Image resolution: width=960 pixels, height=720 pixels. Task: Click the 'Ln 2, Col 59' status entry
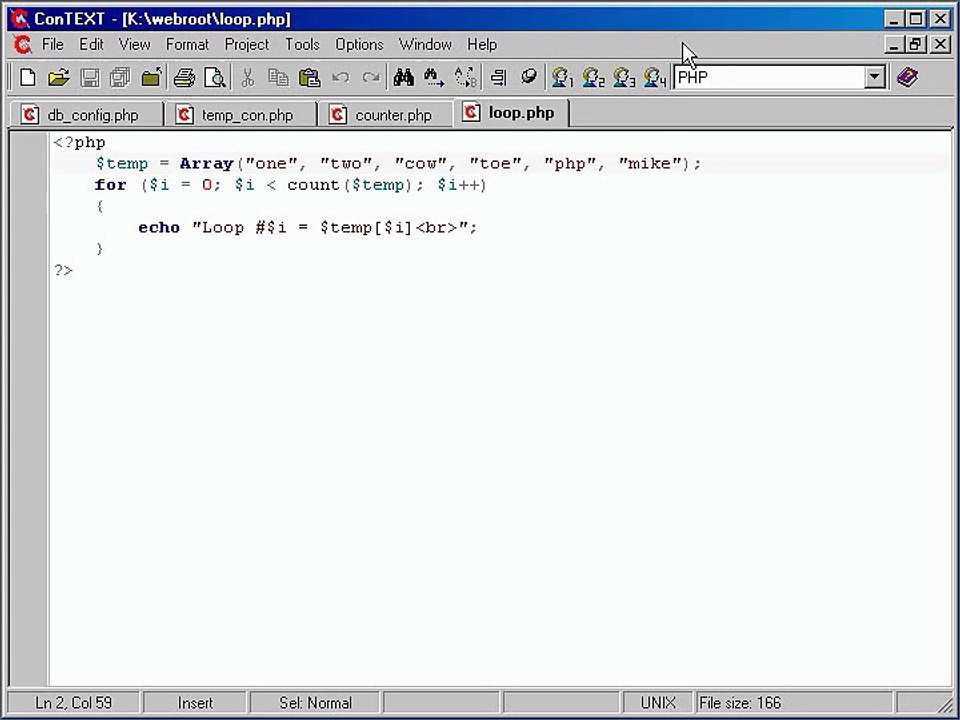73,702
